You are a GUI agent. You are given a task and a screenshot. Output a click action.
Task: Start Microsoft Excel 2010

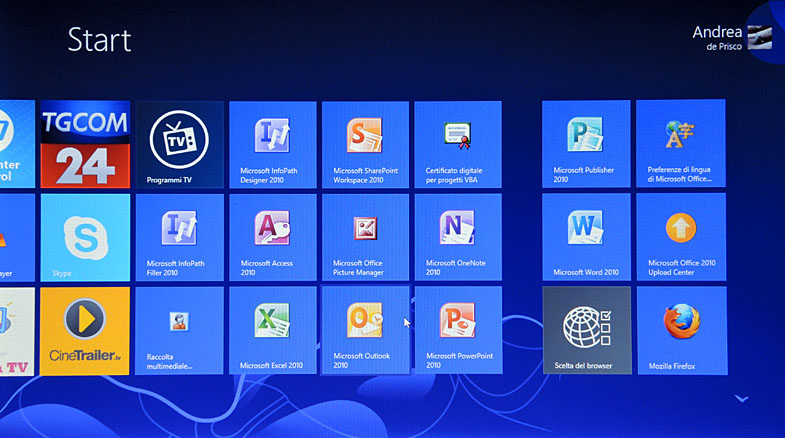coord(272,331)
